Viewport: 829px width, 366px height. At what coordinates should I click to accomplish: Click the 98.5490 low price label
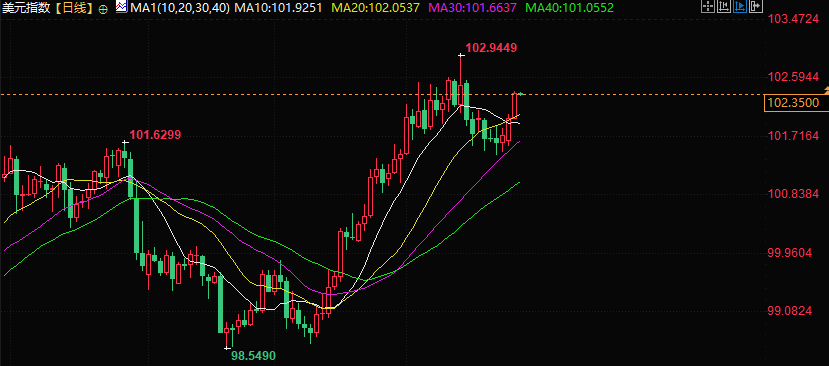254,356
